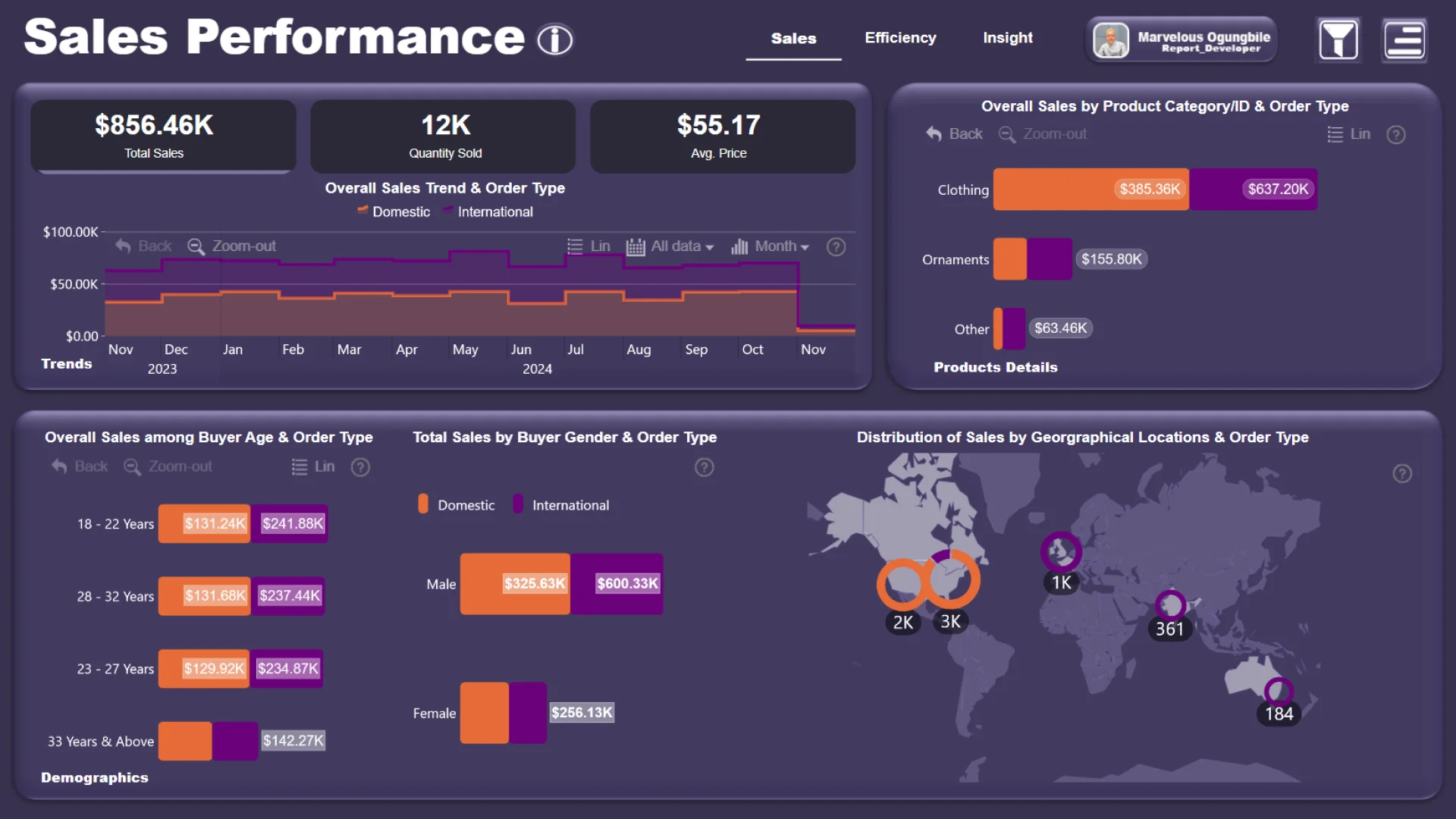The image size is (1456, 819).
Task: Select the Quantity Sold 12K card
Action: click(443, 136)
